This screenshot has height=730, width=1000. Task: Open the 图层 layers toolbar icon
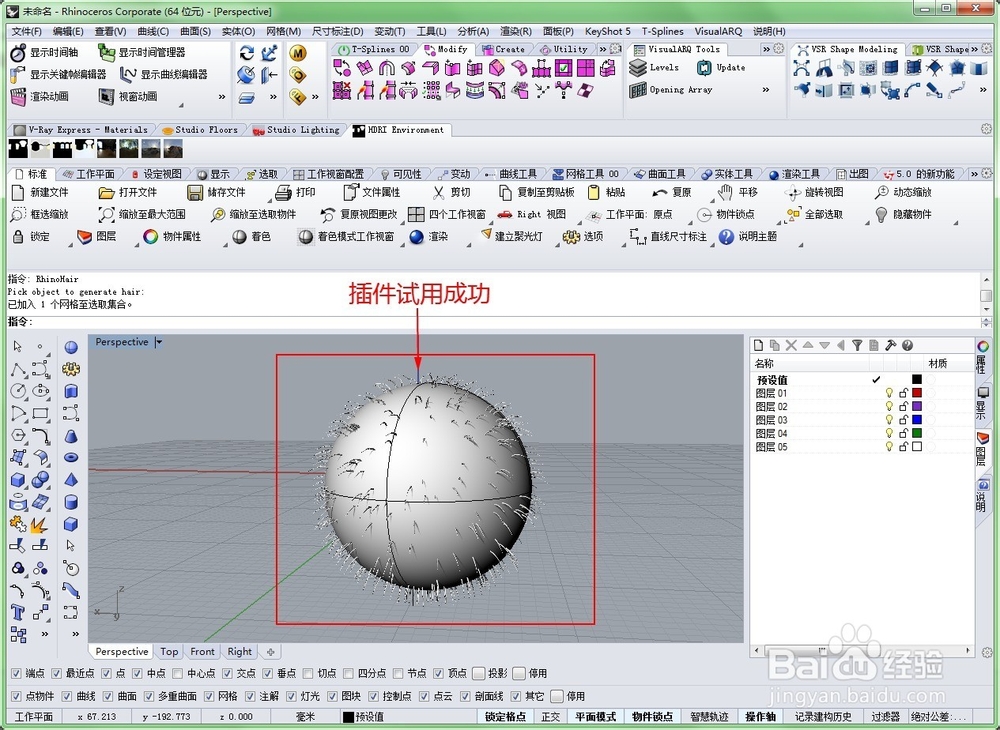84,237
